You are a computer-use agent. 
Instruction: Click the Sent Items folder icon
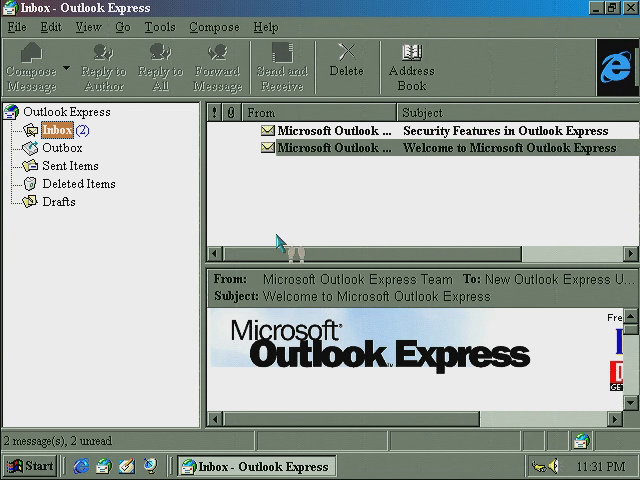(x=30, y=166)
